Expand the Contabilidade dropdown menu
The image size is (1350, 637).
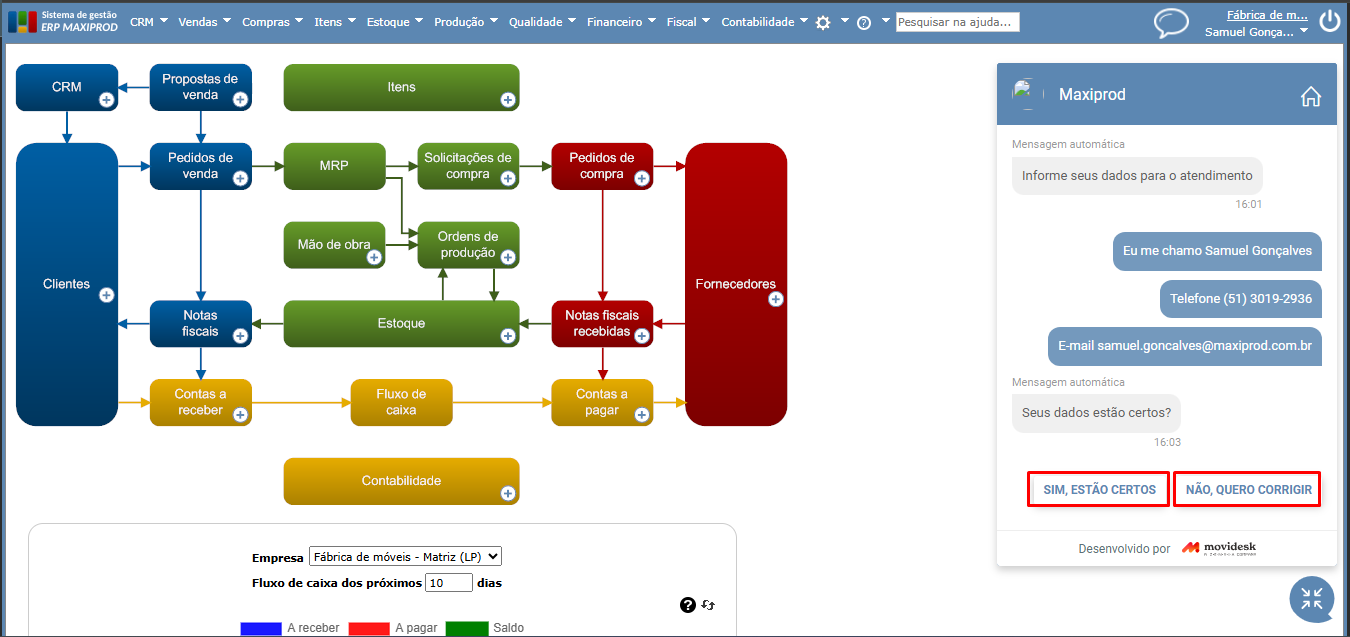click(x=765, y=22)
